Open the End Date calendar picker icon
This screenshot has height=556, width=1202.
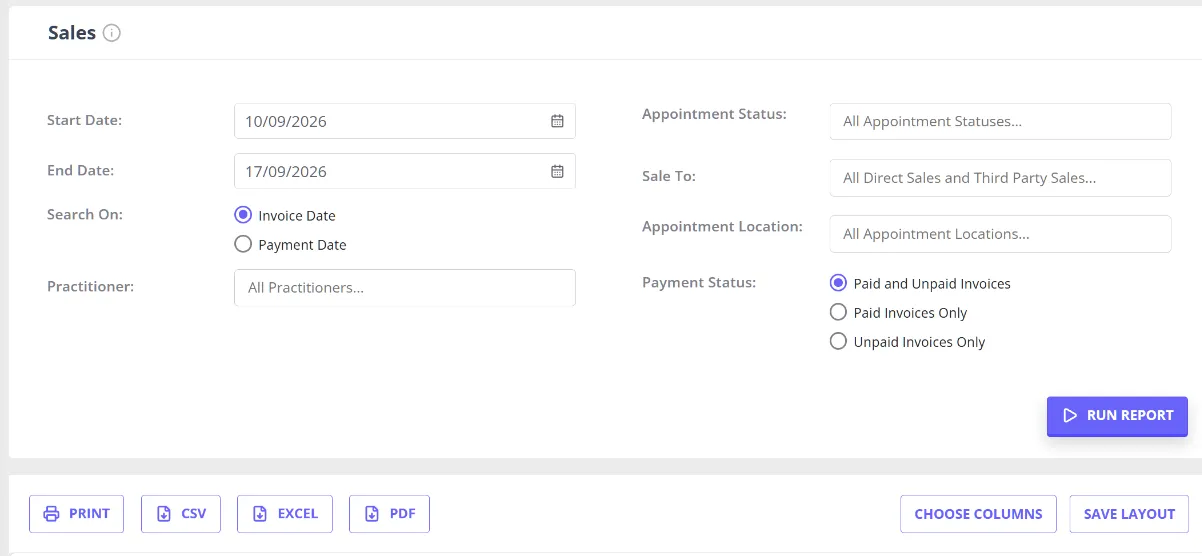(x=557, y=171)
